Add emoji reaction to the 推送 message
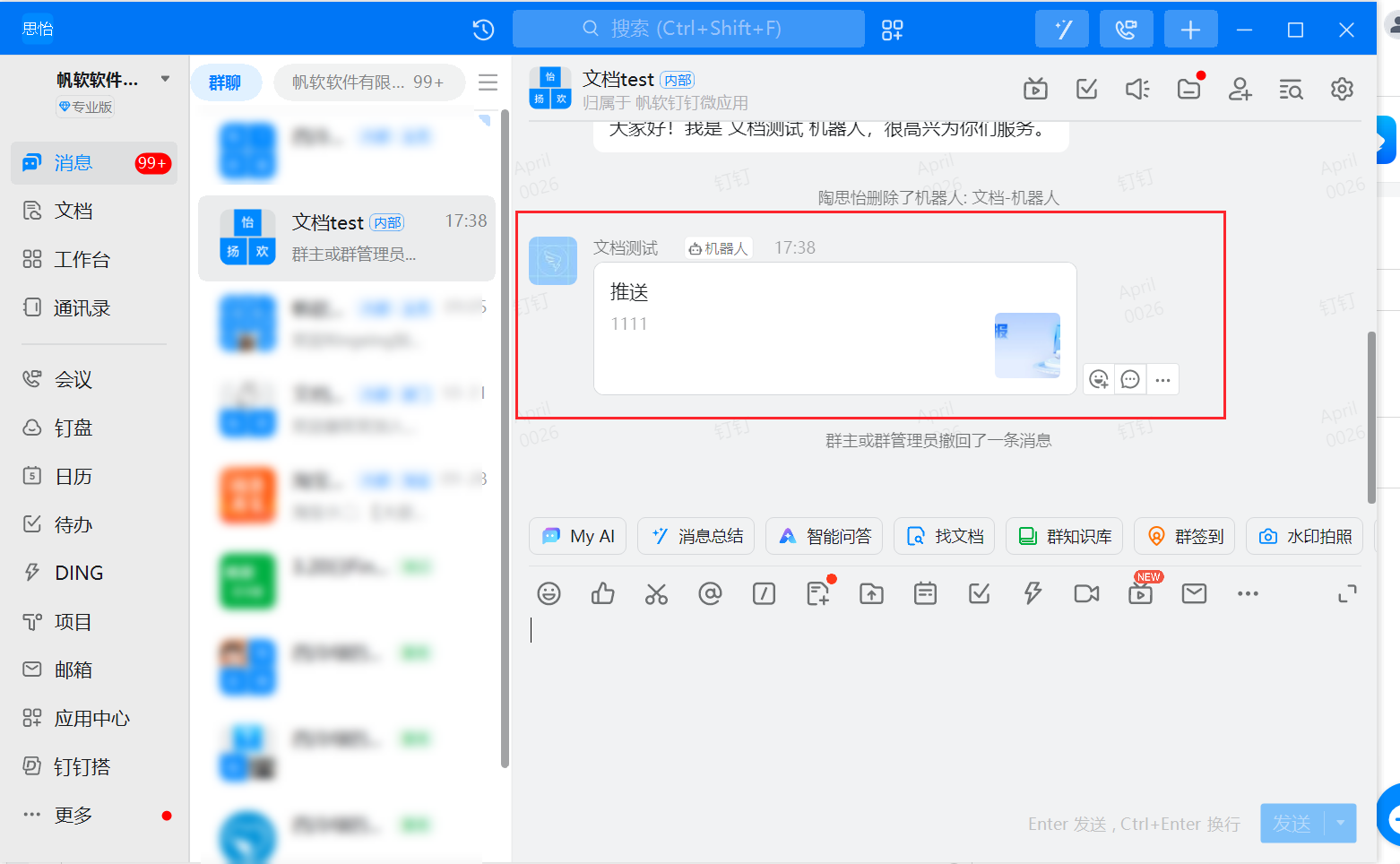This screenshot has width=1400, height=864. point(1099,380)
